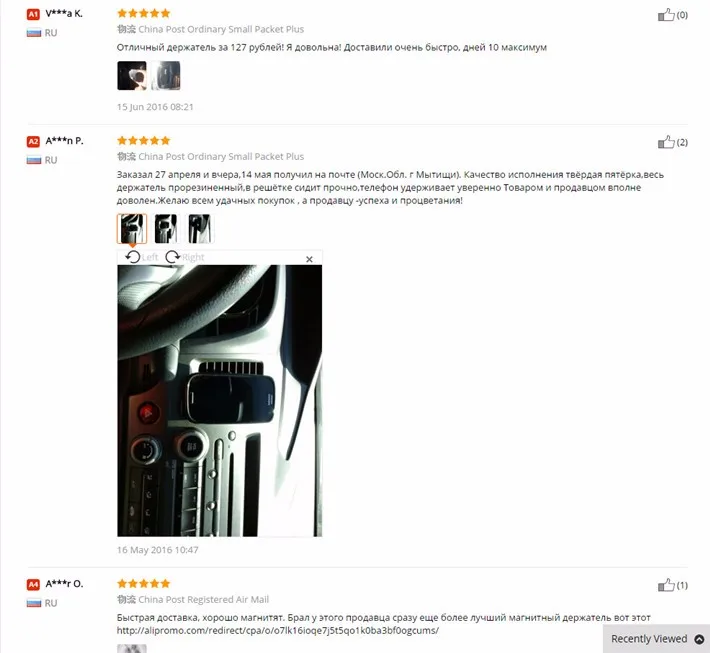Viewport: 710px width, 653px height.
Task: Open first photo in V***a K.'s review
Action: pyautogui.click(x=132, y=76)
